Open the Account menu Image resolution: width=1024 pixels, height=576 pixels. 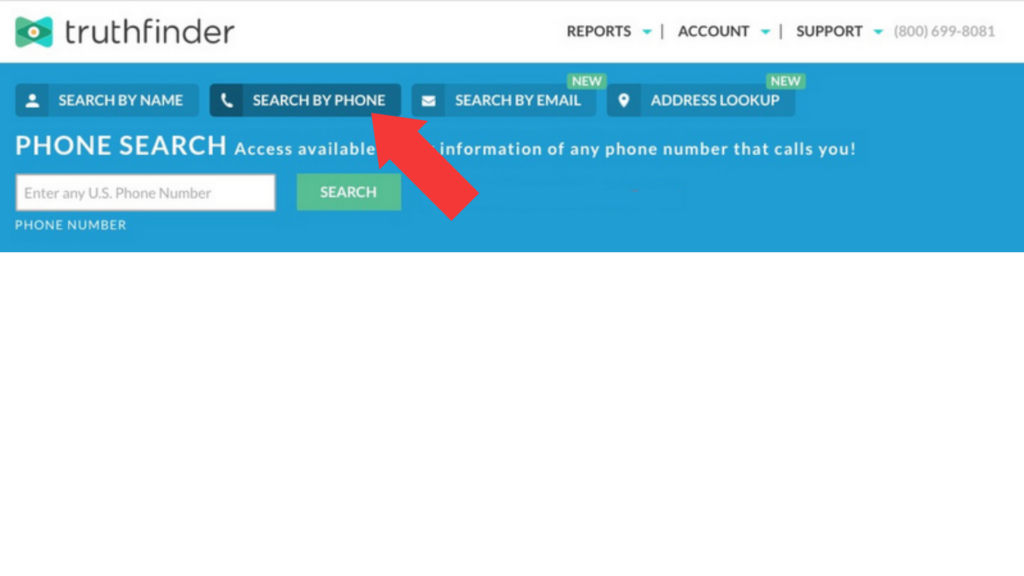(713, 31)
